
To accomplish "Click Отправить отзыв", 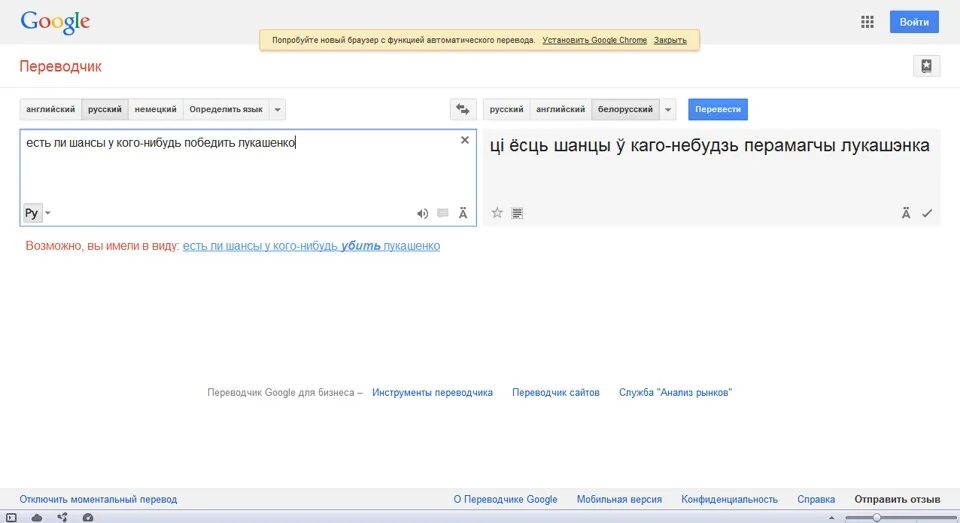I will (x=897, y=500).
